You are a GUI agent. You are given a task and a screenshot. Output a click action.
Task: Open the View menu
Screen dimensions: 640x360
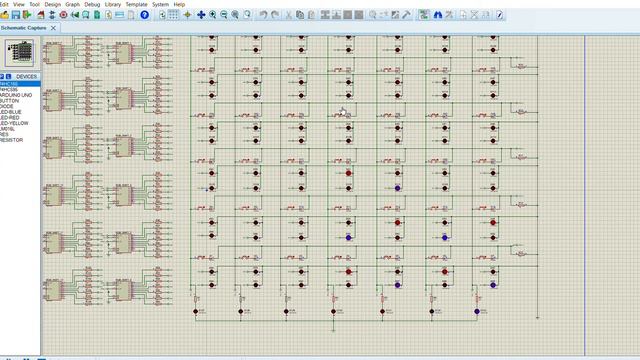point(19,4)
